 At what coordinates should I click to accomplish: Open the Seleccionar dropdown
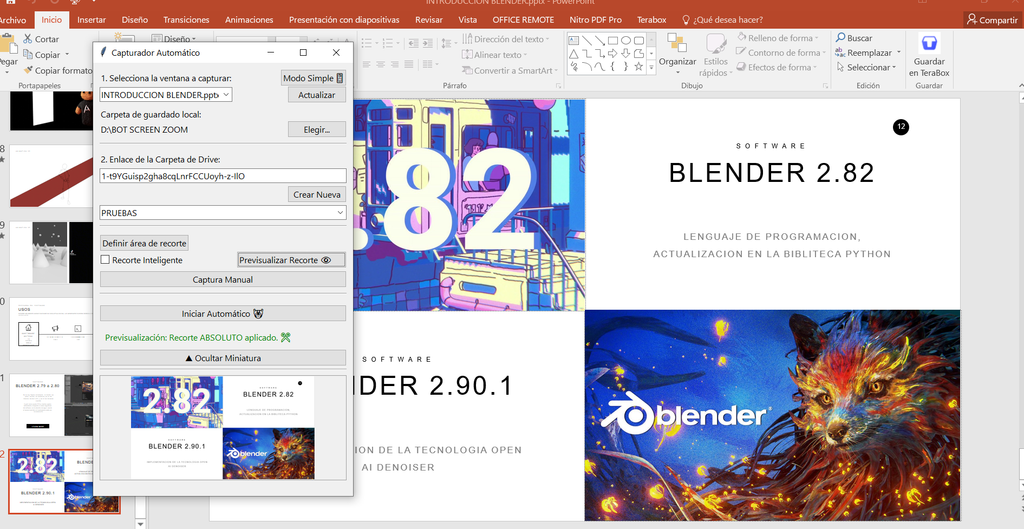(895, 67)
